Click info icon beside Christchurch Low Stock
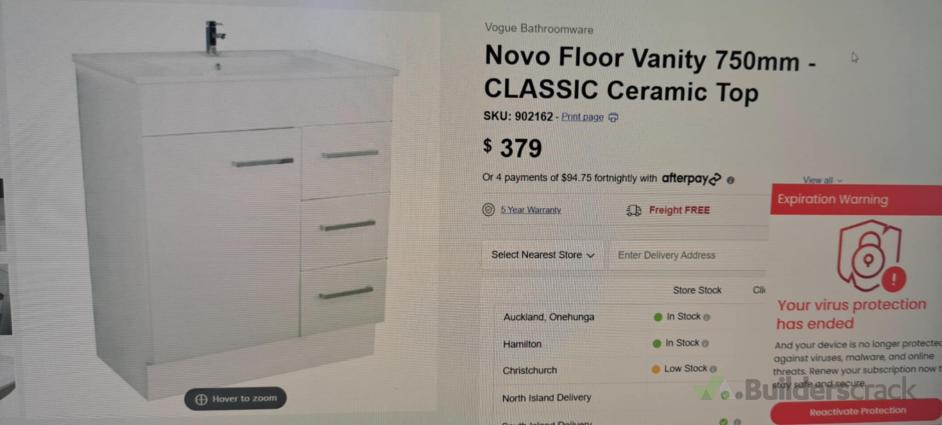This screenshot has height=425, width=942. click(x=713, y=369)
